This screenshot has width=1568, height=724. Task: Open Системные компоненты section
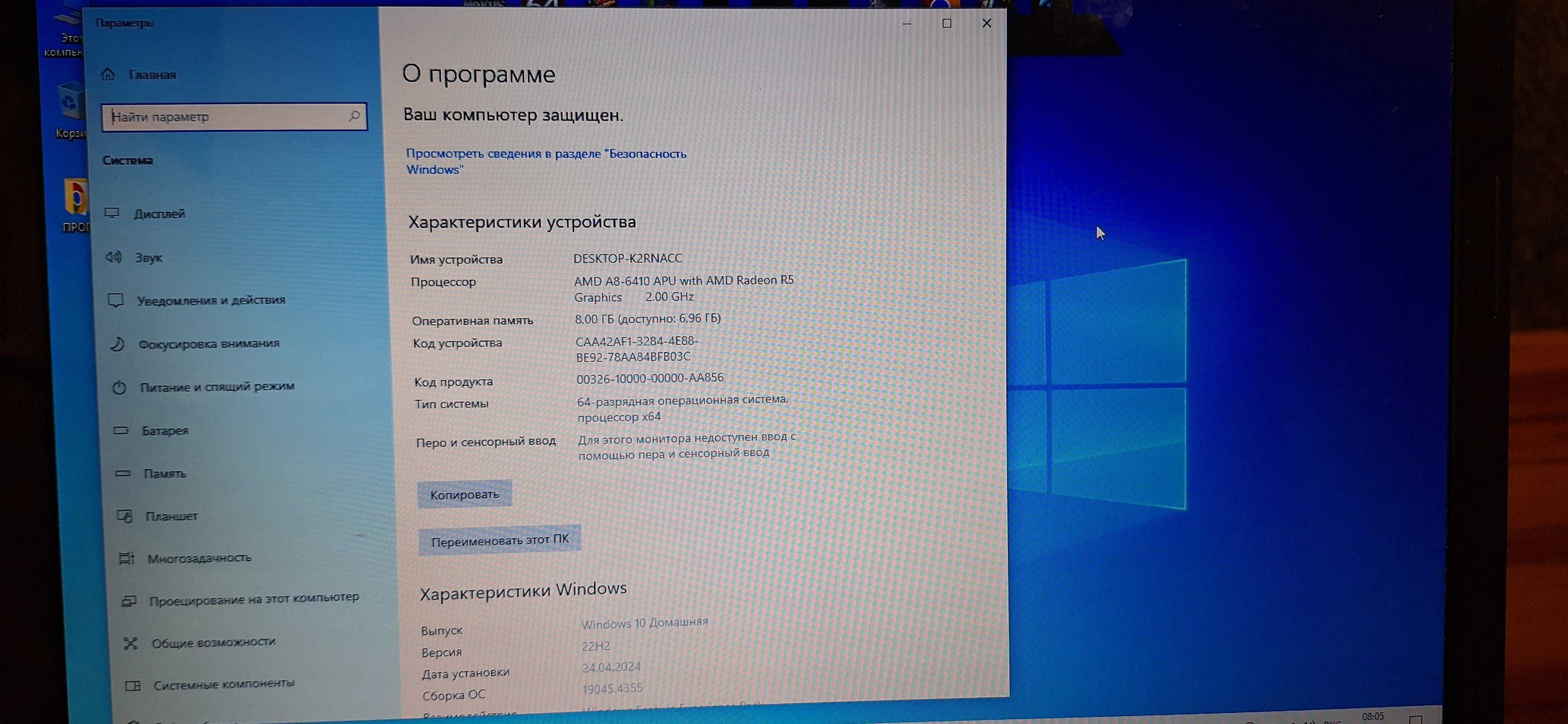(223, 684)
